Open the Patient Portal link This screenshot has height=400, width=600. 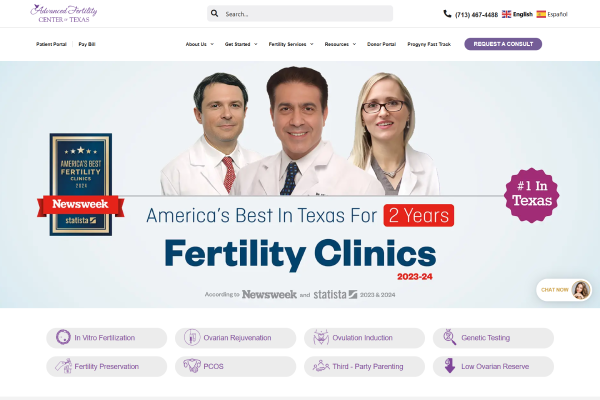pos(51,44)
